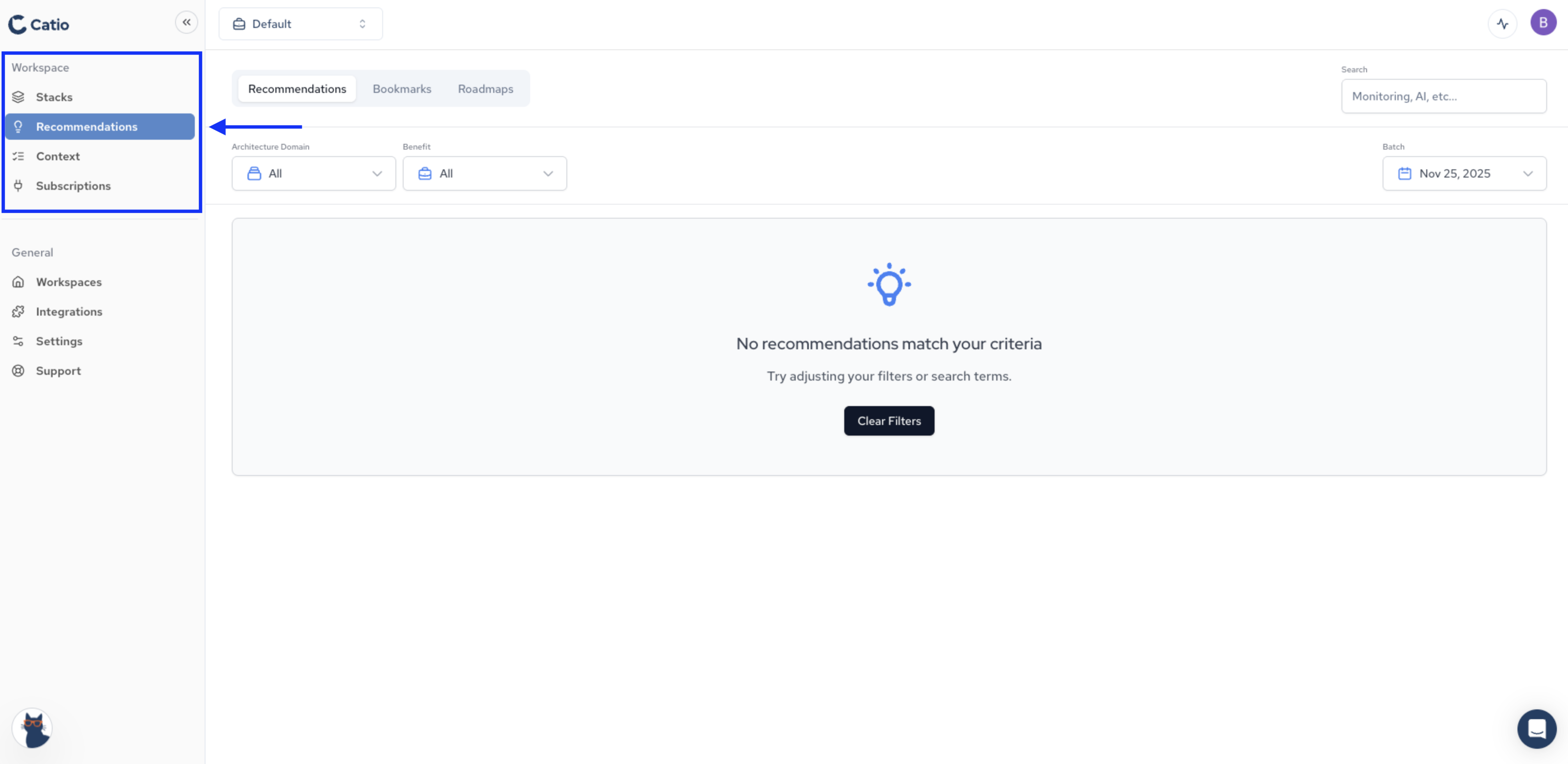Open Subscriptions from the sidebar
The height and width of the screenshot is (764, 1568).
coord(73,186)
